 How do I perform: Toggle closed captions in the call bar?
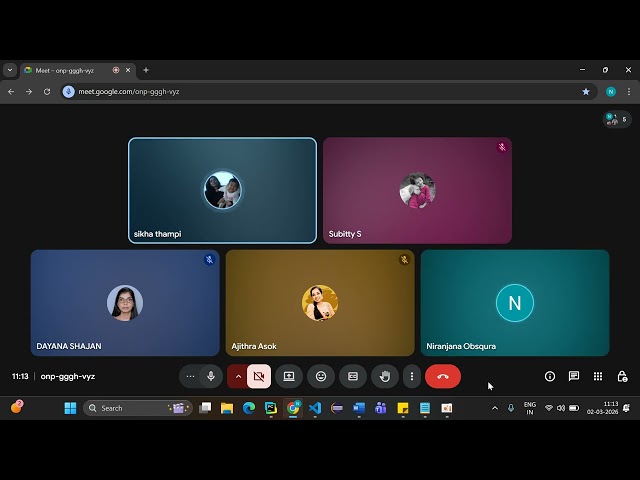click(x=352, y=376)
